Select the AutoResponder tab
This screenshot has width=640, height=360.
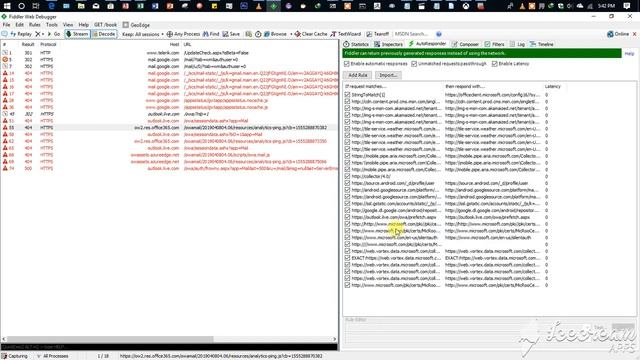(x=427, y=44)
